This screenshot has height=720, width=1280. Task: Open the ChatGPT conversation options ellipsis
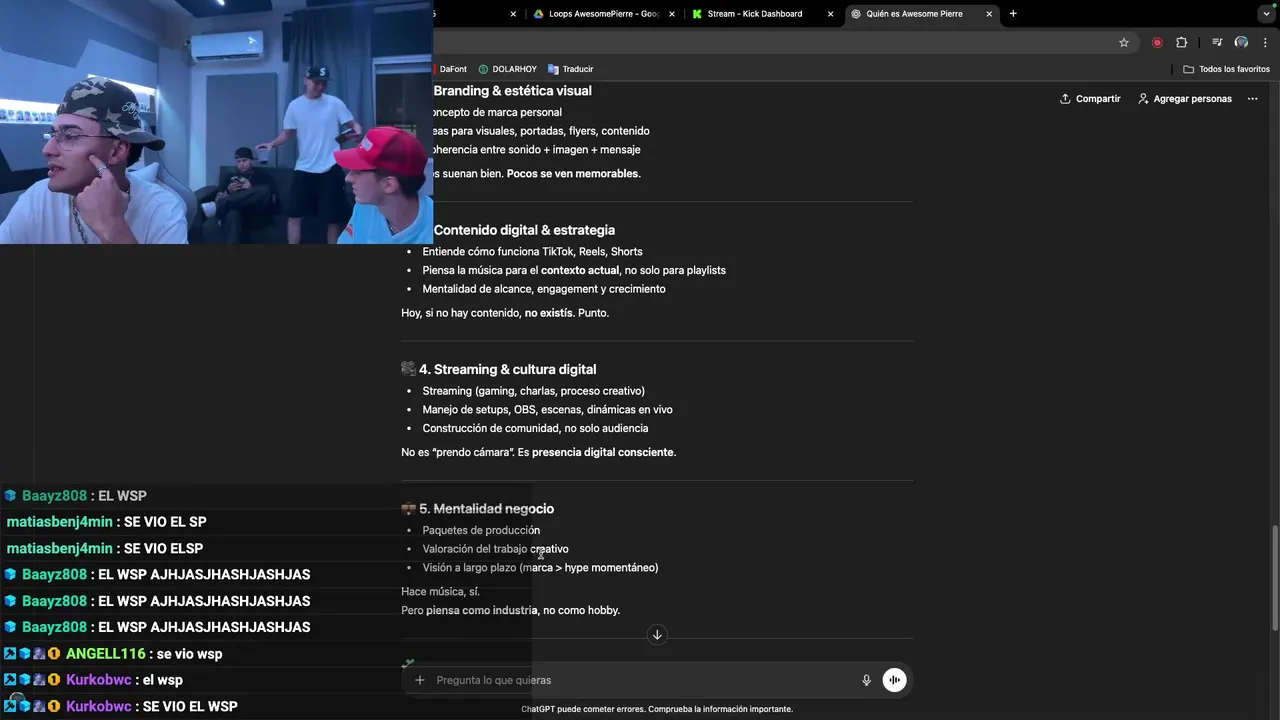pos(1253,99)
